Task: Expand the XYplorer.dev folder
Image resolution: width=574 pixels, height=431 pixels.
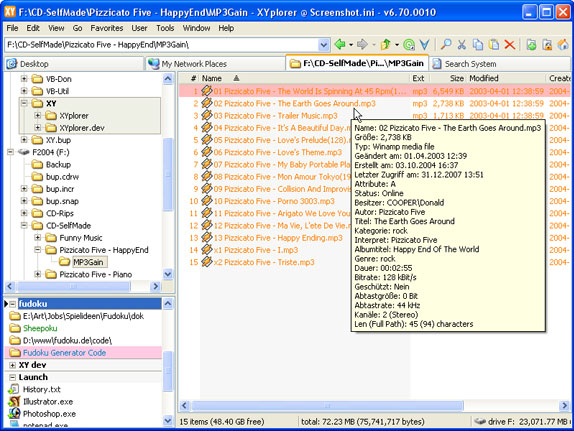Action: click(37, 128)
